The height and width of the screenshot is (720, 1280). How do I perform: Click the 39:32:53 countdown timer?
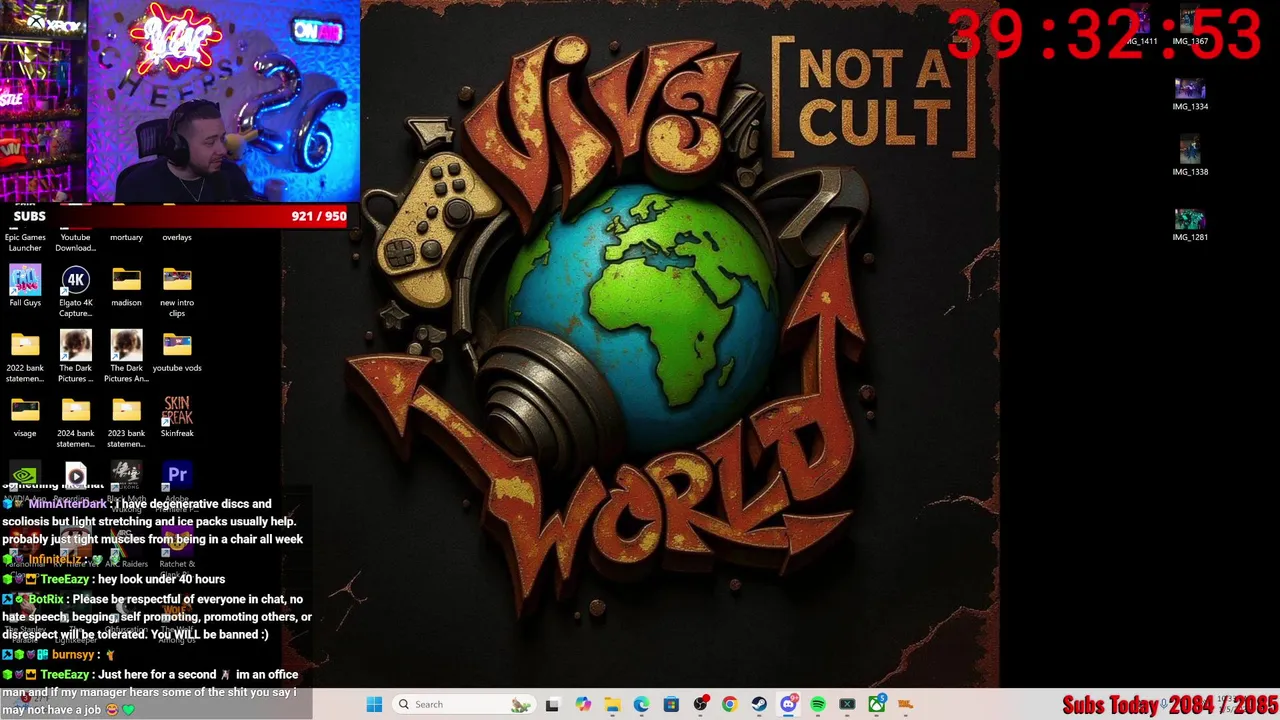click(x=1105, y=35)
